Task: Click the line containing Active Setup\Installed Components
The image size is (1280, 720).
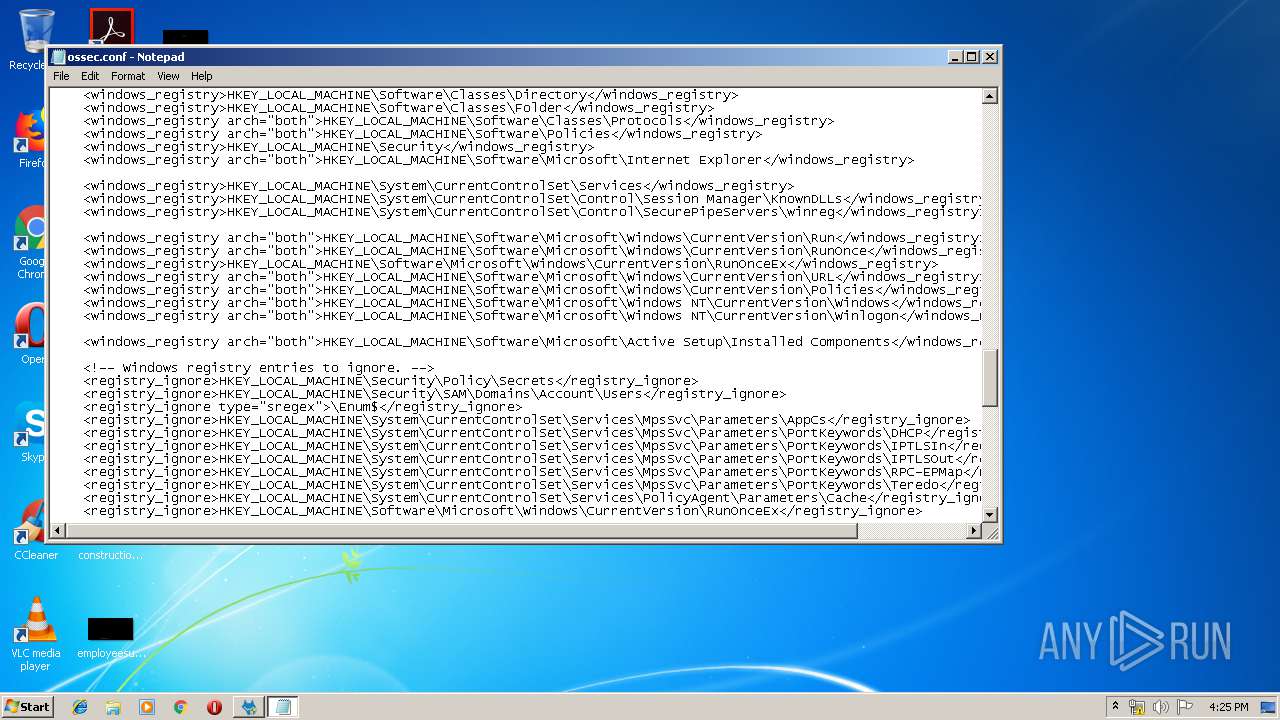Action: click(x=533, y=342)
